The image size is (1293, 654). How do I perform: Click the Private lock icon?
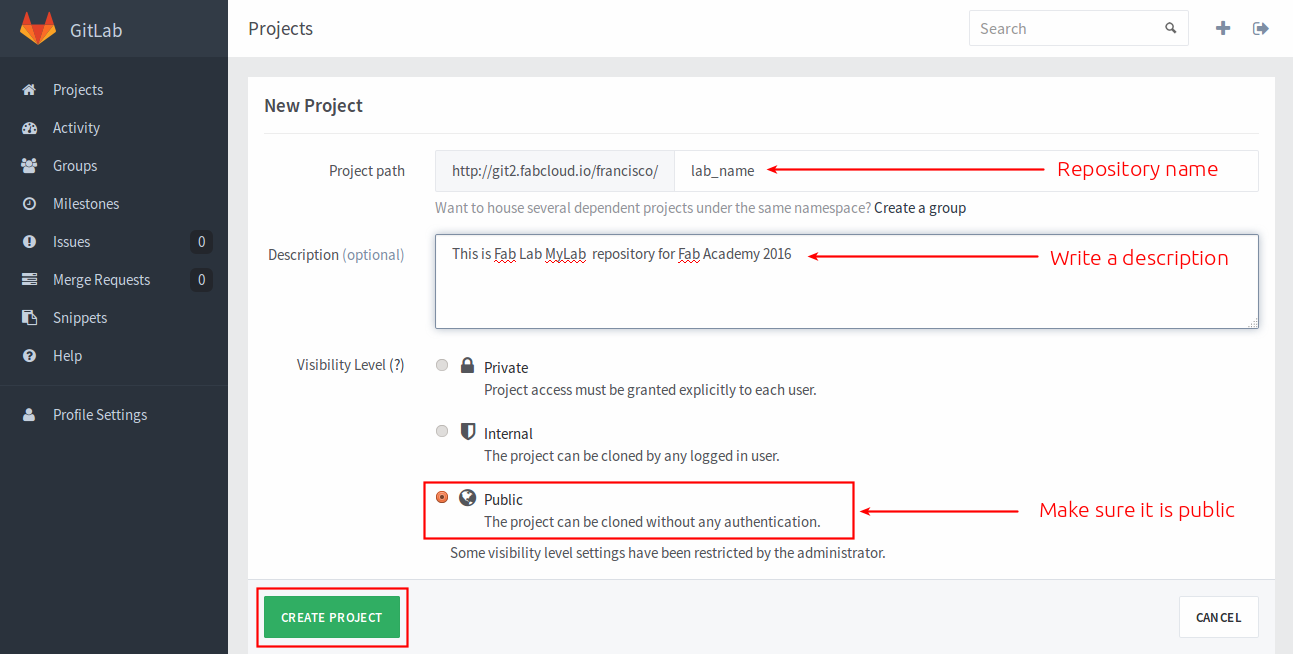(x=467, y=366)
